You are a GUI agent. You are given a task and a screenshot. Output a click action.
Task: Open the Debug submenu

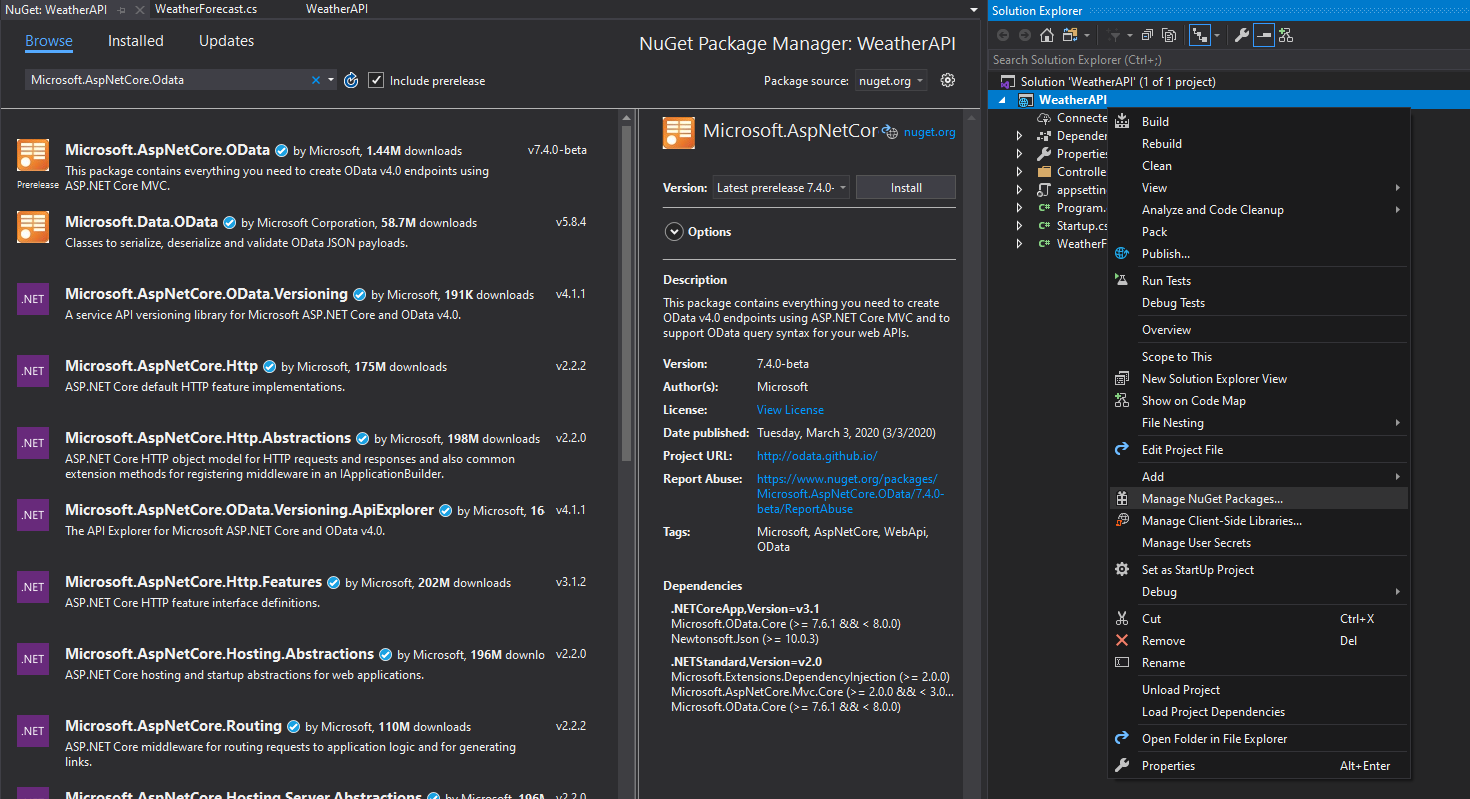[x=1259, y=591]
